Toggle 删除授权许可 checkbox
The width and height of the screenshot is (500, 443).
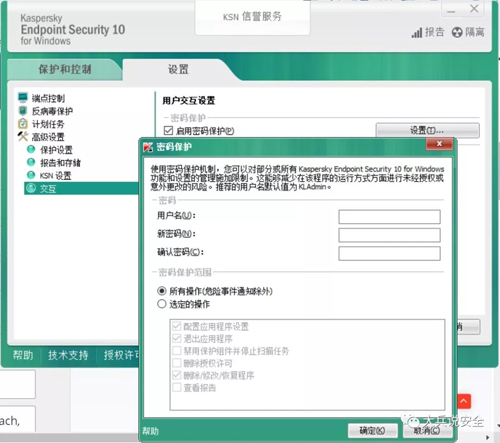coord(177,363)
